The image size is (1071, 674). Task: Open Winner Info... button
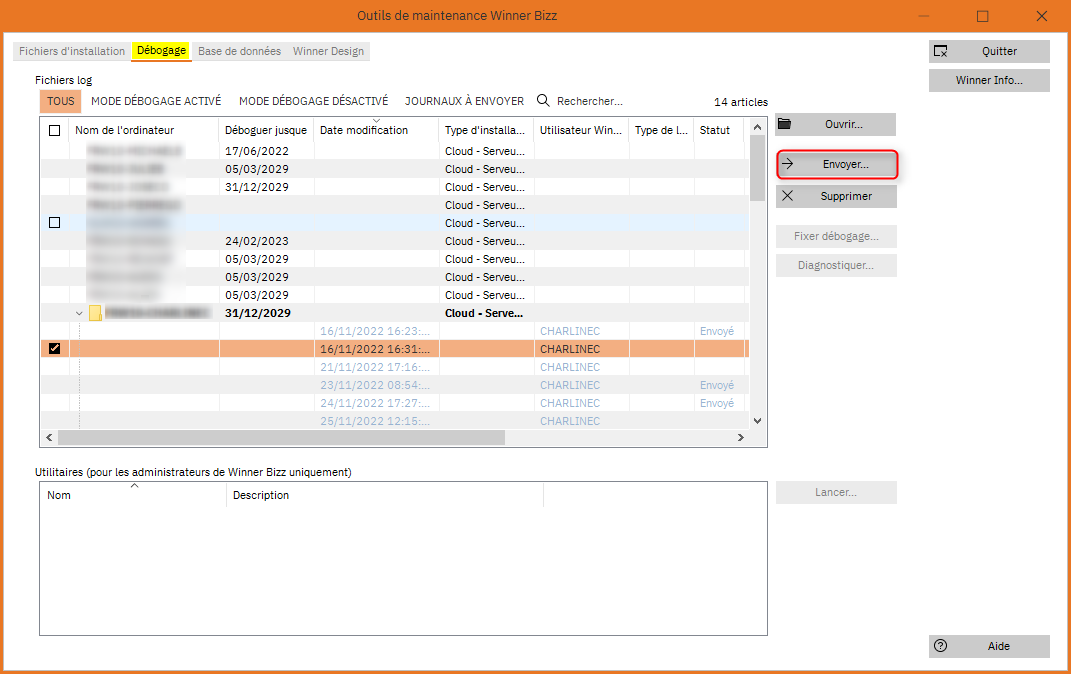point(989,81)
